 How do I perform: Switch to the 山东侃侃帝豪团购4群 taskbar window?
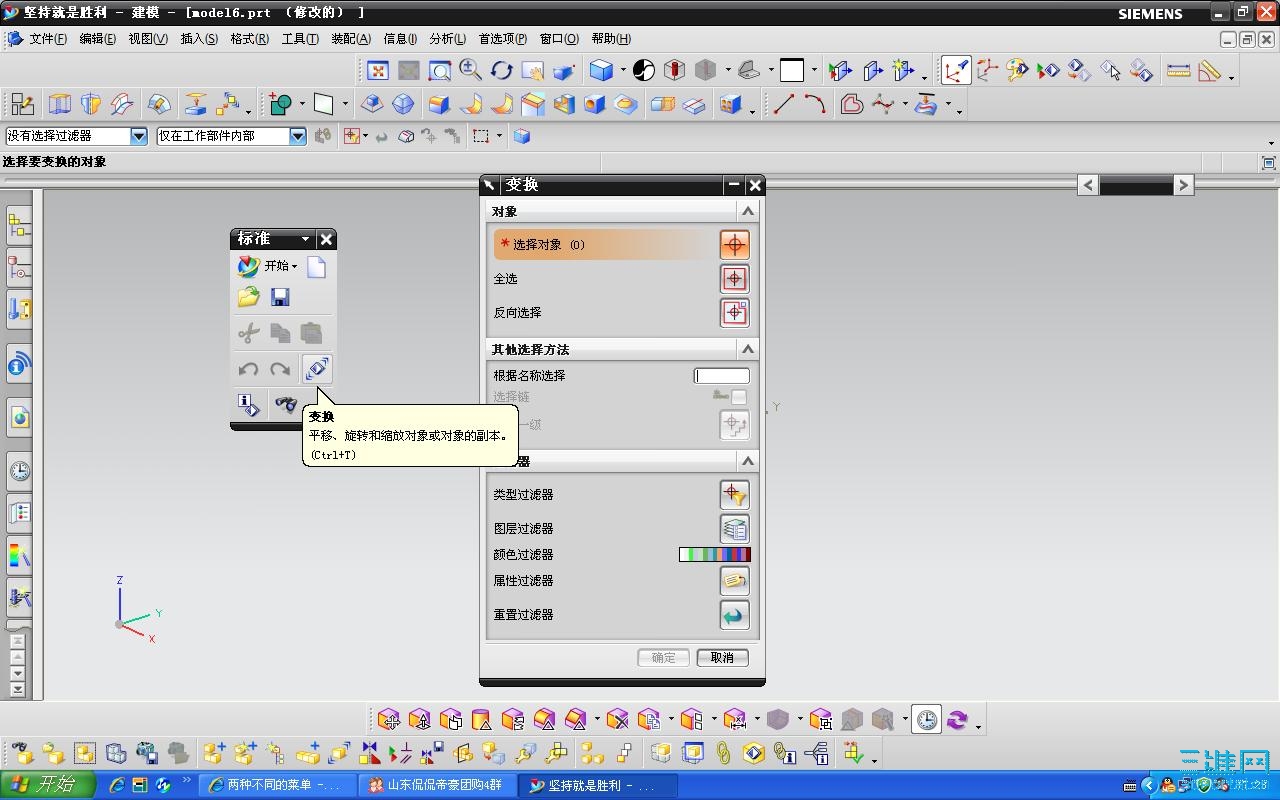point(438,785)
